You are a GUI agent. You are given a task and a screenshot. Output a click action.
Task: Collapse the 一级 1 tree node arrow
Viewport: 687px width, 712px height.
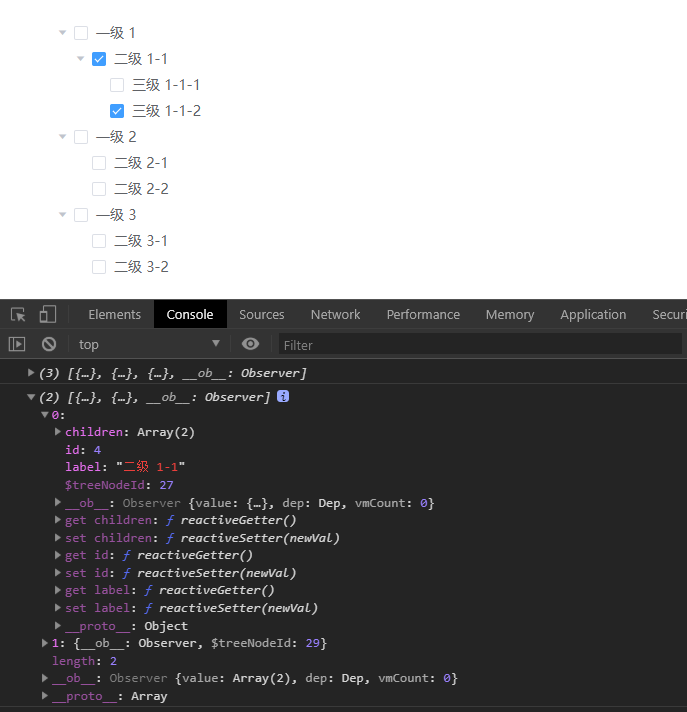63,33
